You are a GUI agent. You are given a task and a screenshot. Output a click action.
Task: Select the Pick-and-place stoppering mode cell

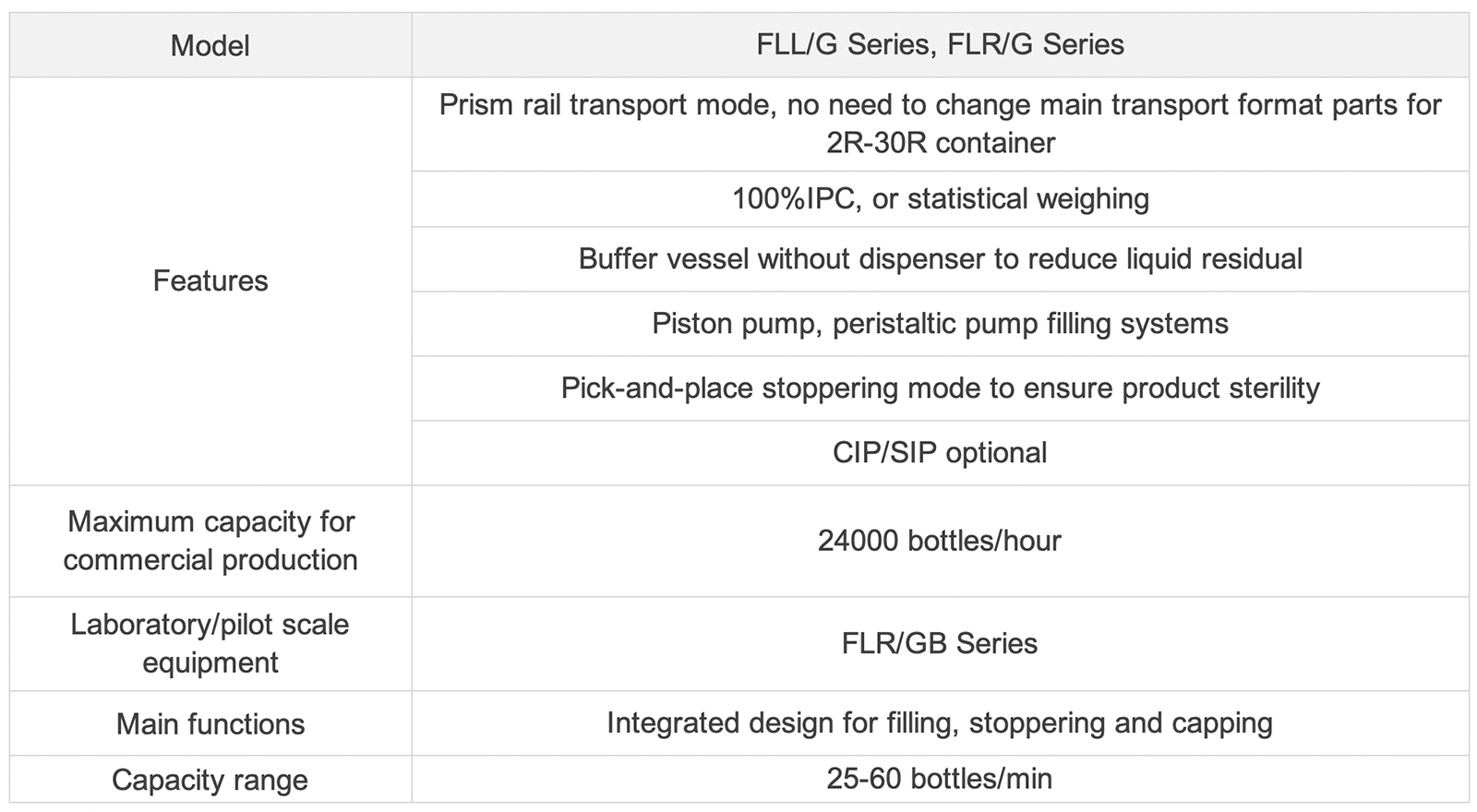pos(940,388)
